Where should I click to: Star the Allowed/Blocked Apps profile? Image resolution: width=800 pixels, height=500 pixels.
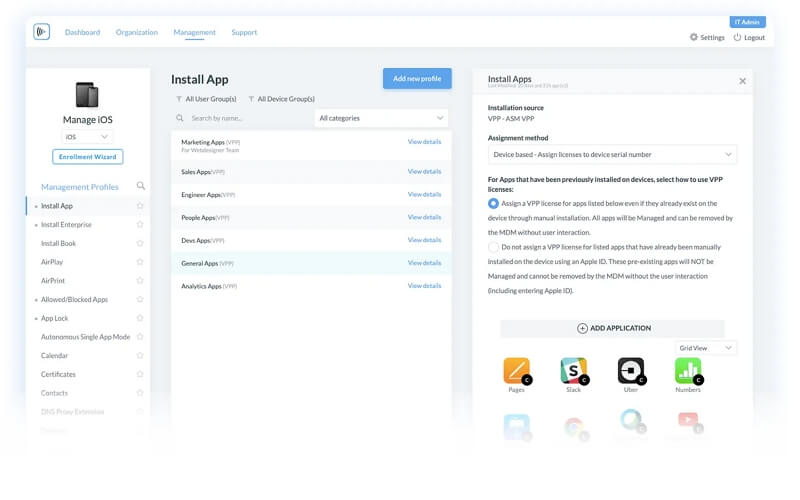point(140,299)
